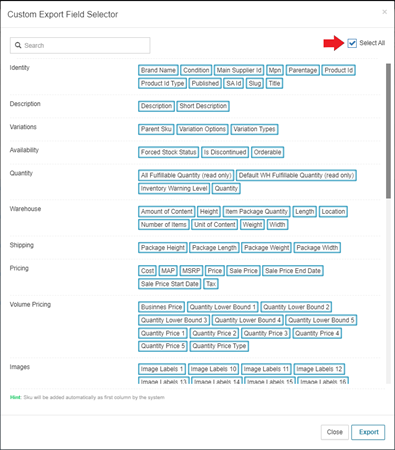Click the Volume Pricing category label
This screenshot has height=450, width=395.
coord(30,304)
